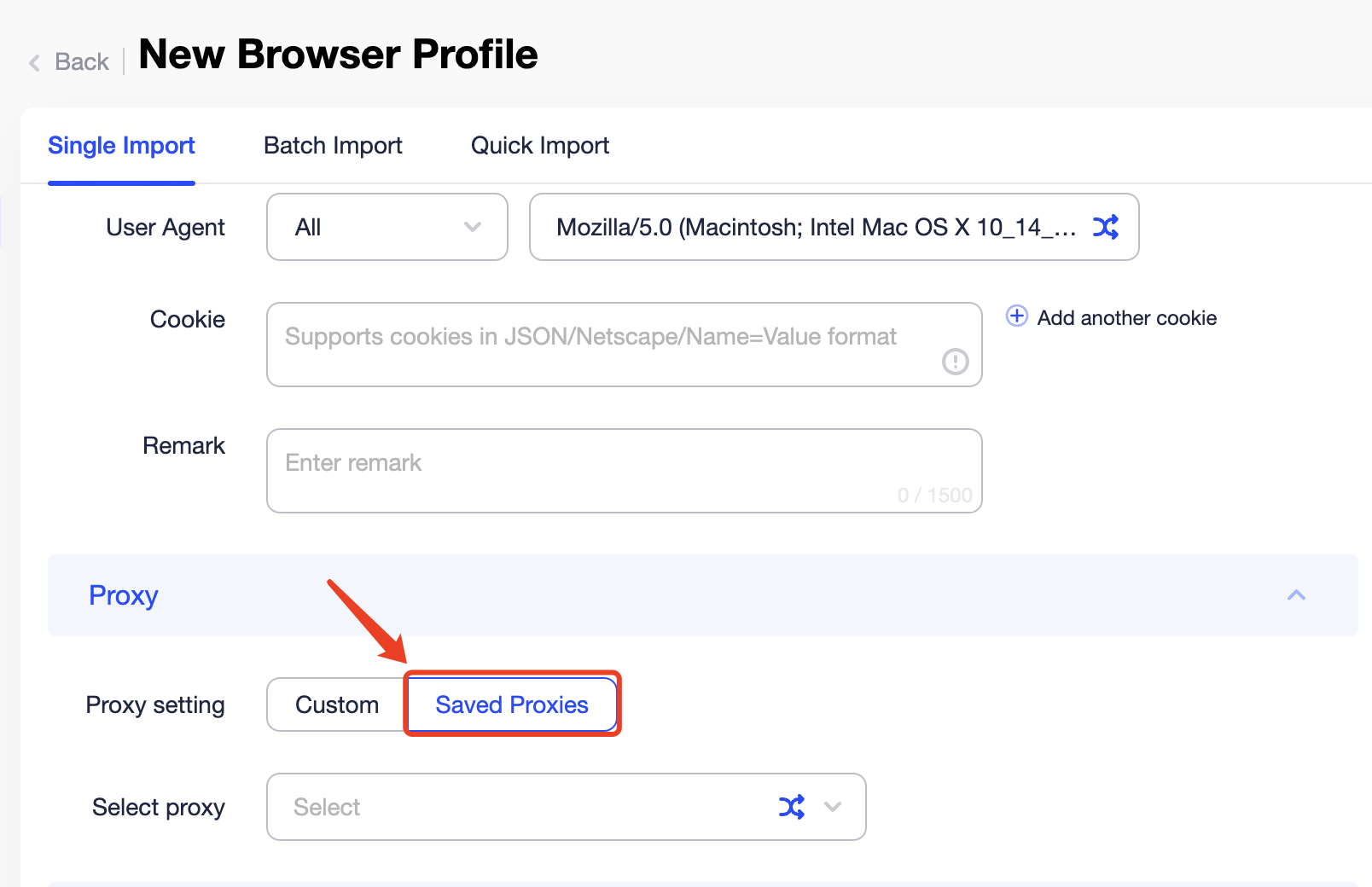Click the randomize icon in Select proxy field
Viewport: 1372px width, 887px height.
click(792, 807)
